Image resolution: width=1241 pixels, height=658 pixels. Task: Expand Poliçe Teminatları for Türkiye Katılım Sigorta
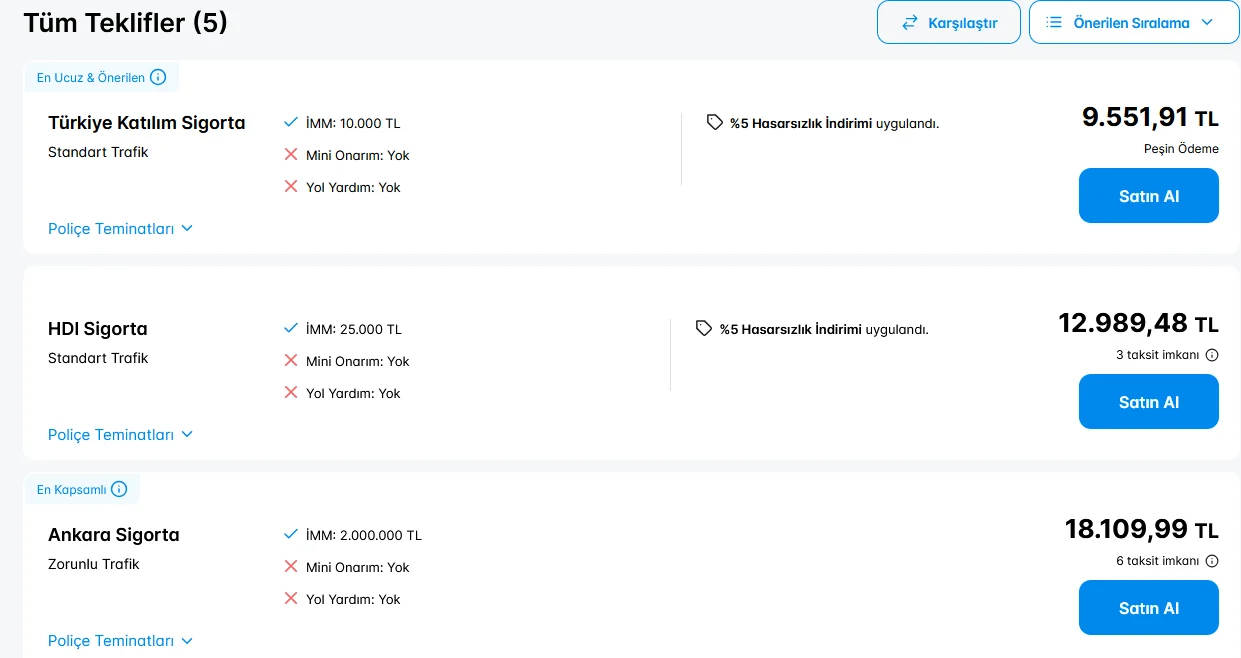120,229
